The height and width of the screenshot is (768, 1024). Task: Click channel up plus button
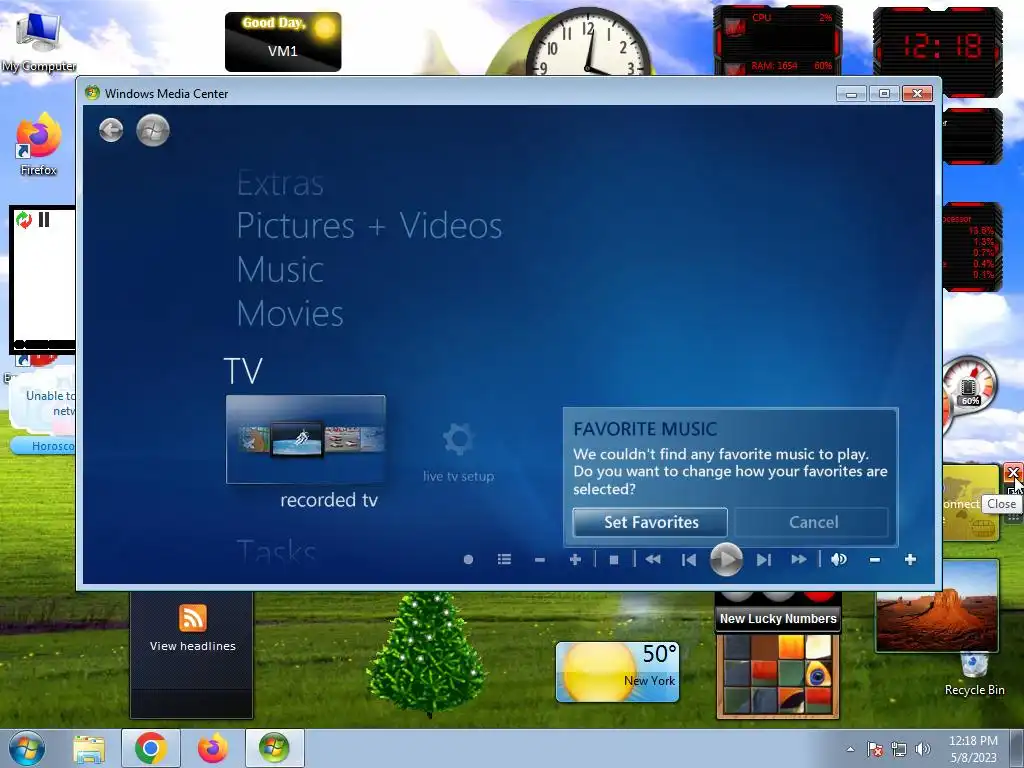pos(575,560)
